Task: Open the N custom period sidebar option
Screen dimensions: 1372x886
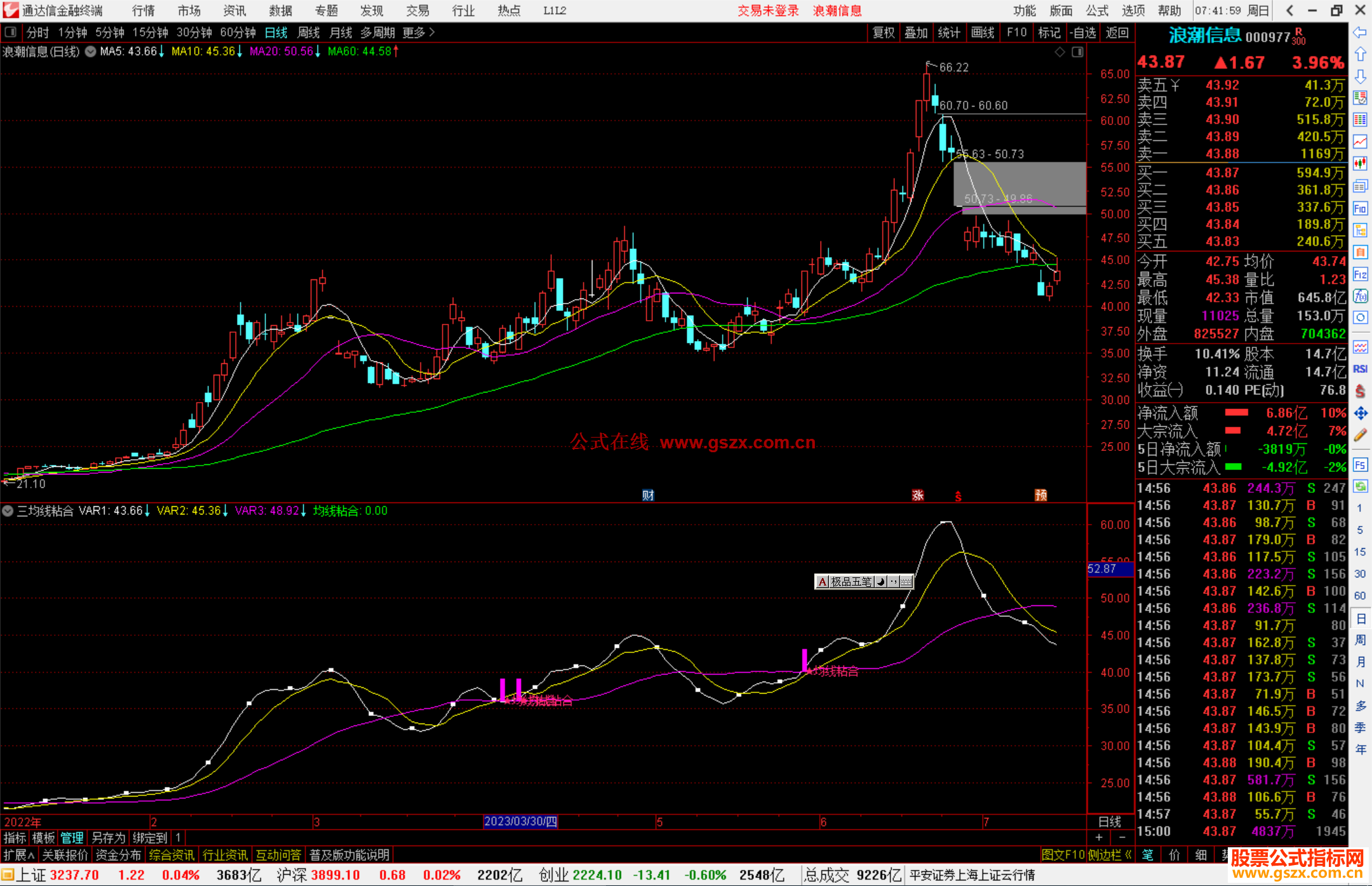Action: (1360, 684)
